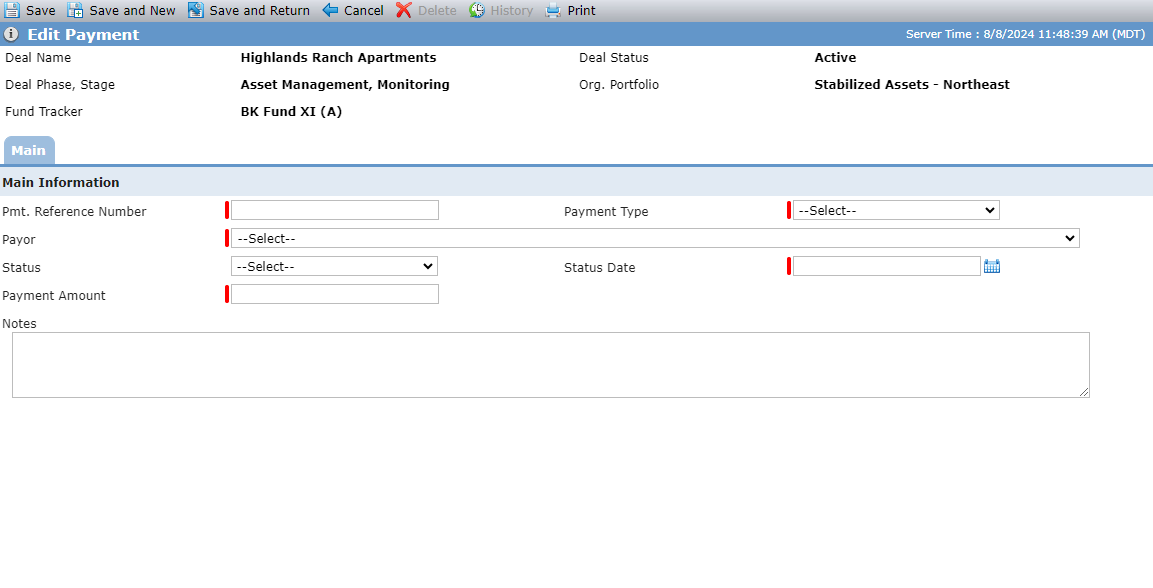Click the Cancel button text

pos(364,10)
